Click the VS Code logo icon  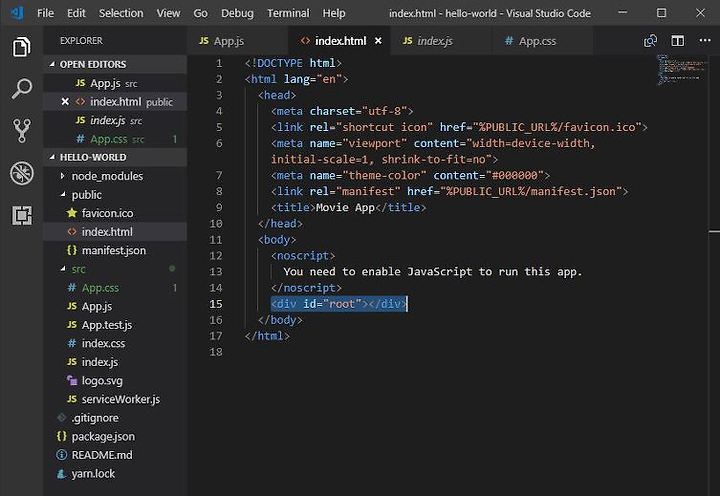click(x=17, y=13)
